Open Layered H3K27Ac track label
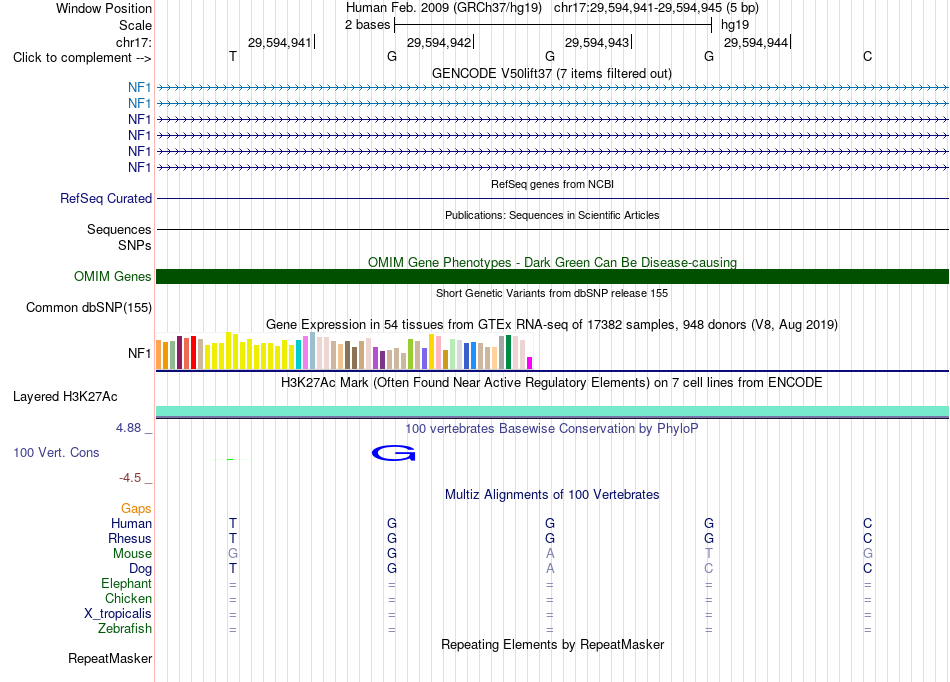The image size is (950, 682). tap(65, 397)
